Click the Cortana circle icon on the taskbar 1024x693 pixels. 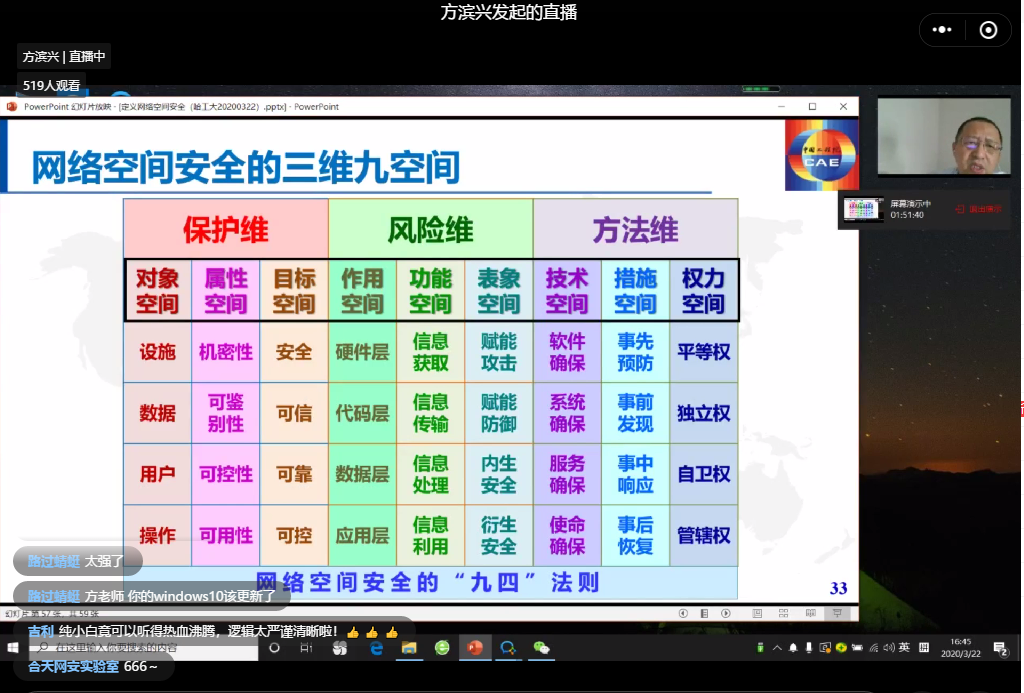275,649
